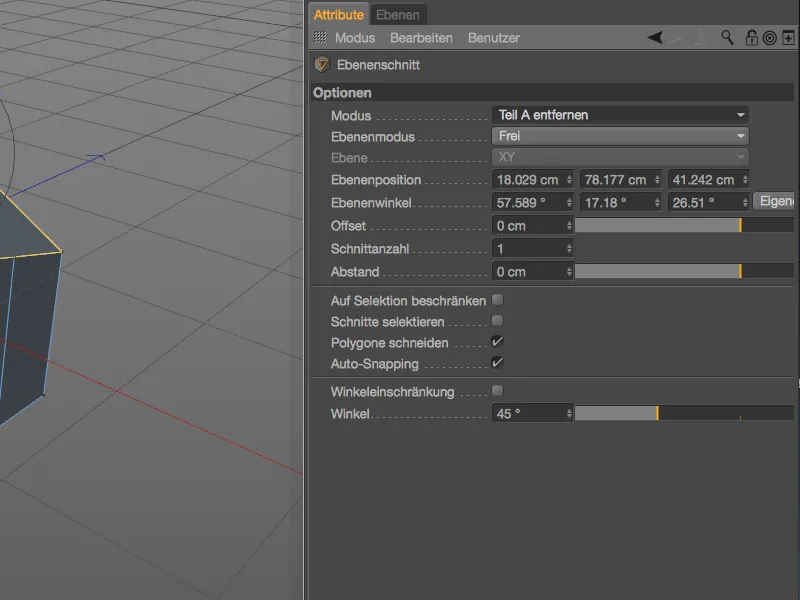Viewport: 800px width, 600px height.
Task: Click the Ebenenschnitt tool icon
Action: [x=322, y=65]
